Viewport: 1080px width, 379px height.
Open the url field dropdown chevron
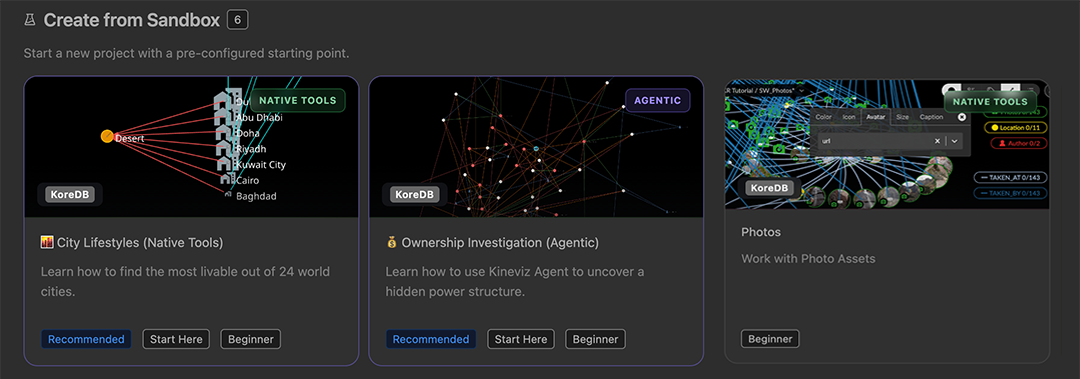coord(953,141)
